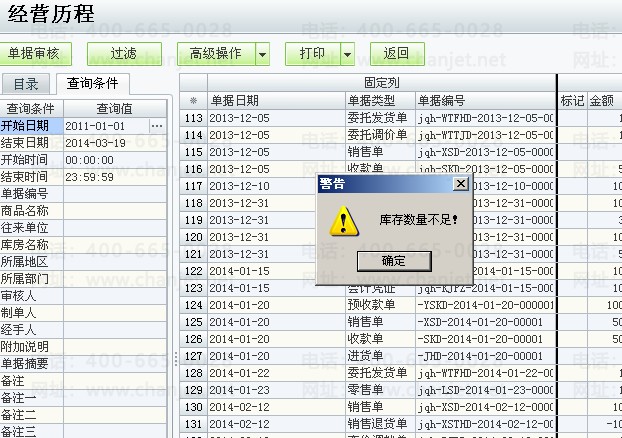The image size is (622, 438).
Task: Select the 预收款单 row 125
Action: pyautogui.click(x=370, y=305)
